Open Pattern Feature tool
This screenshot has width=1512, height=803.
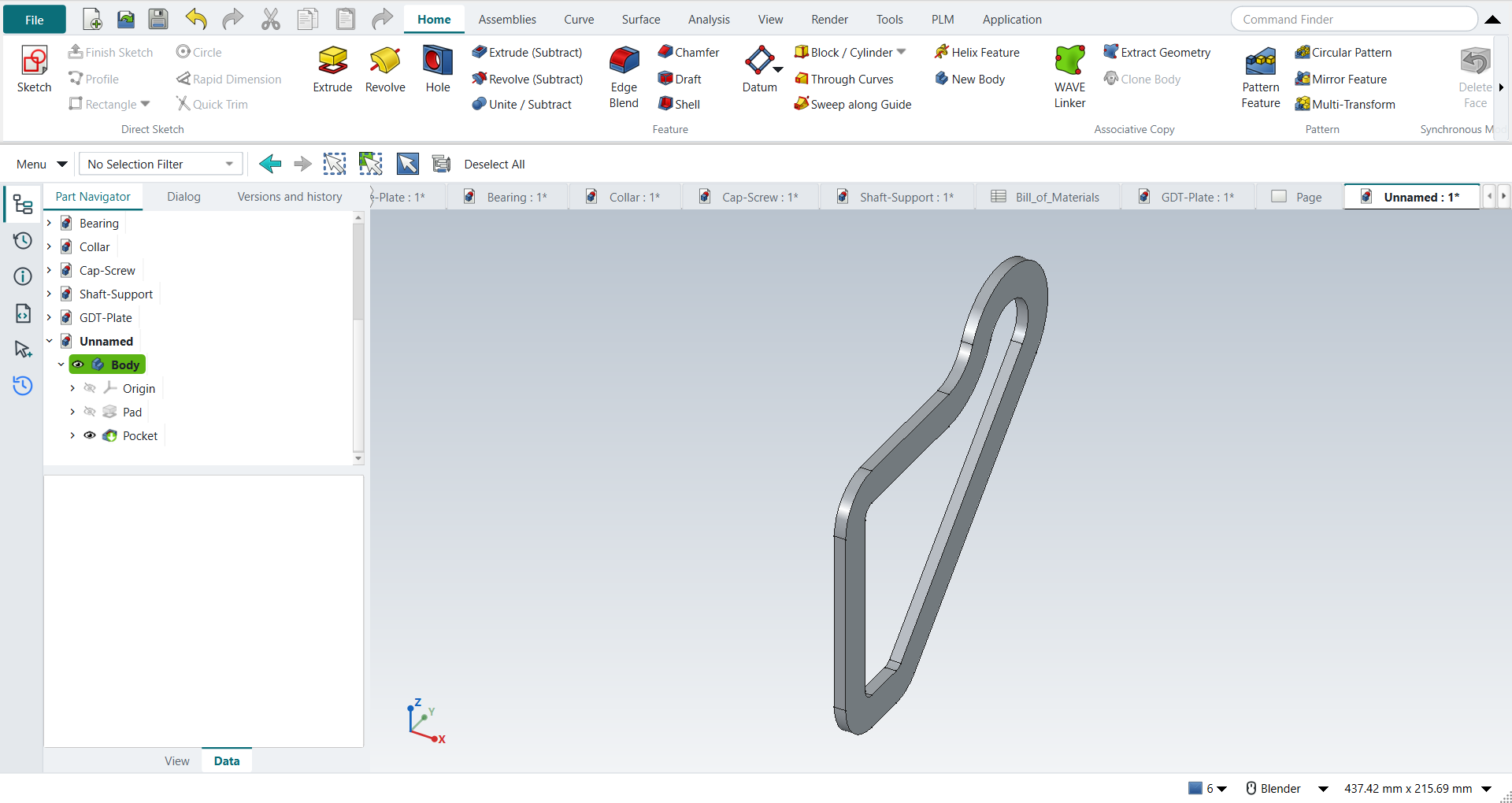[x=1261, y=77]
